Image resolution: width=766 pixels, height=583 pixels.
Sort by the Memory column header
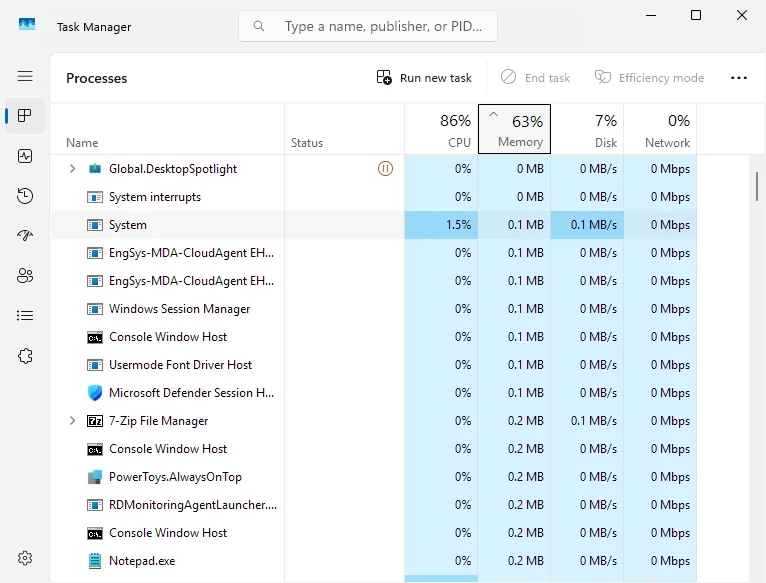pos(514,129)
